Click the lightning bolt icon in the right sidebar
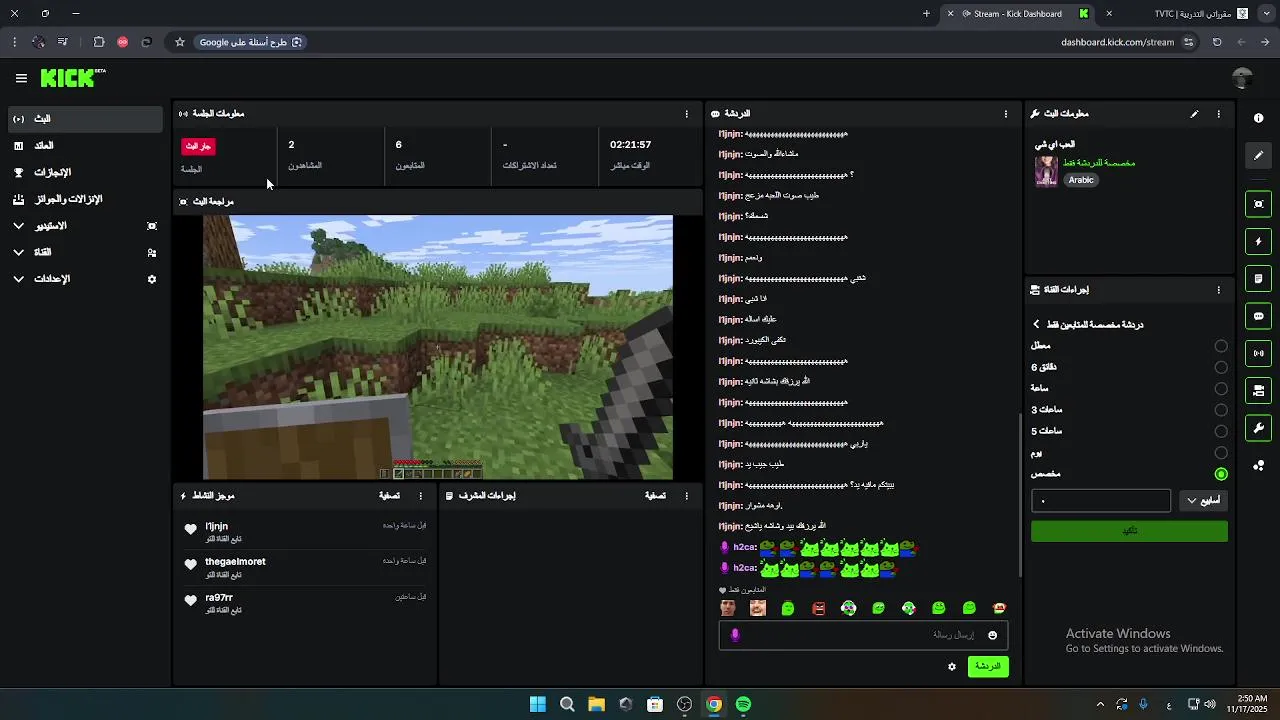 pos(1258,242)
